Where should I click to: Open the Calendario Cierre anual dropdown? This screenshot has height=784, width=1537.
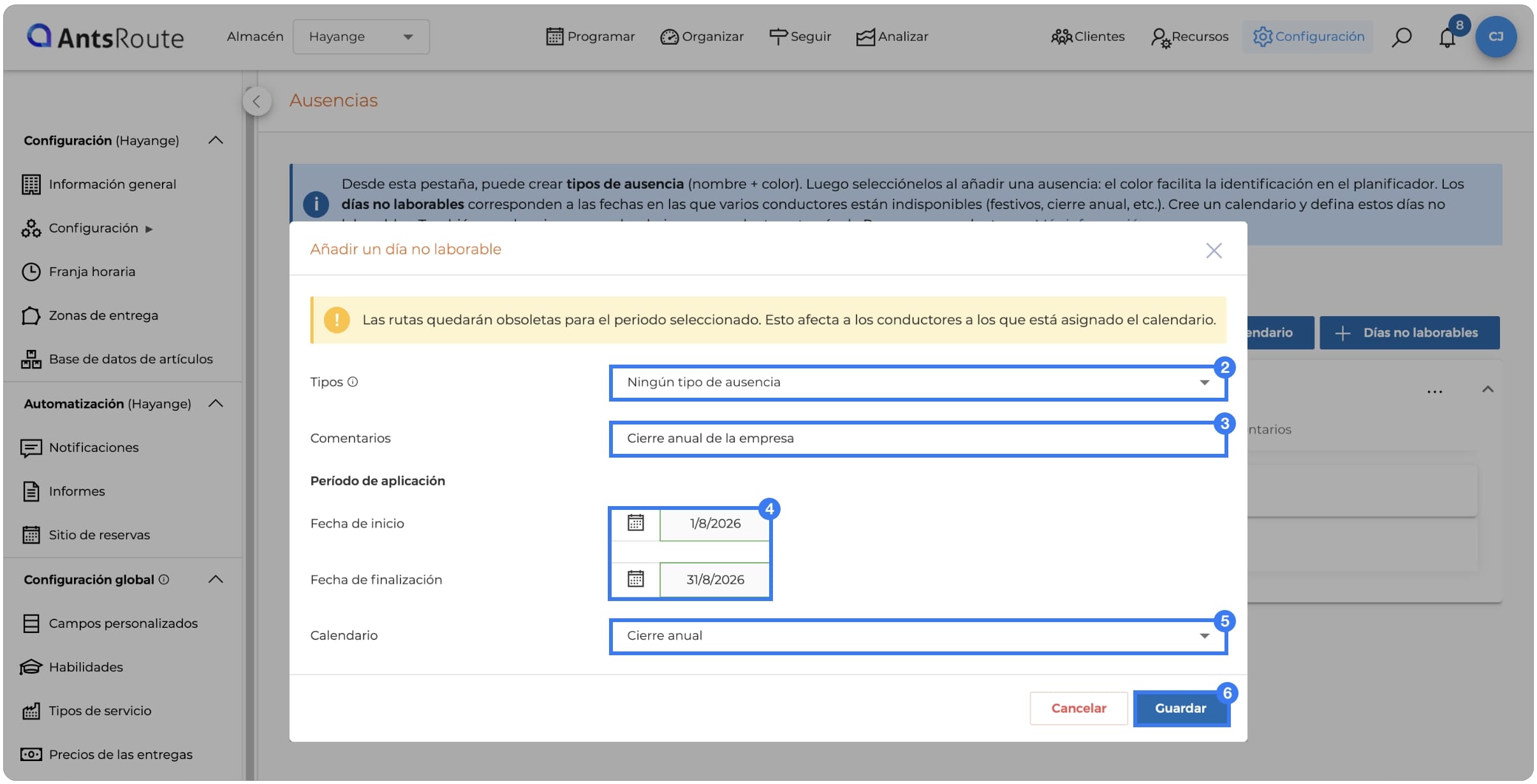click(x=918, y=636)
